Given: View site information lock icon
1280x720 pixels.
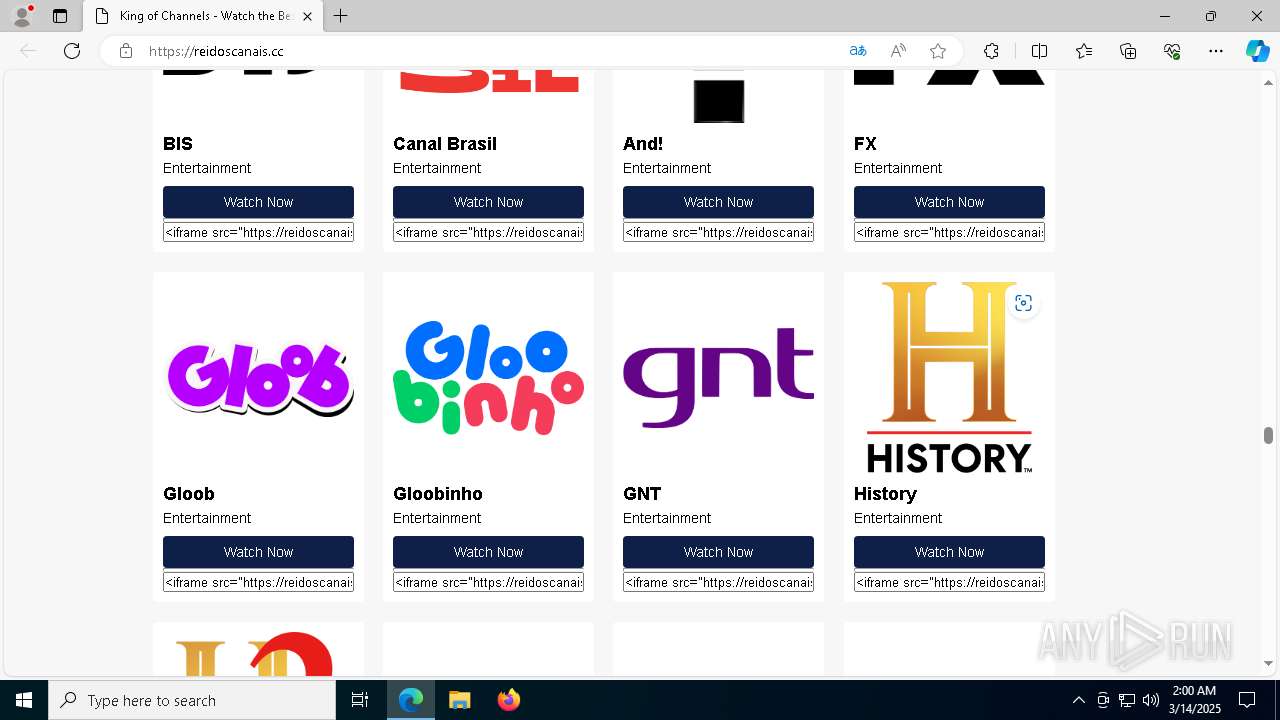Looking at the screenshot, I should pos(126,51).
